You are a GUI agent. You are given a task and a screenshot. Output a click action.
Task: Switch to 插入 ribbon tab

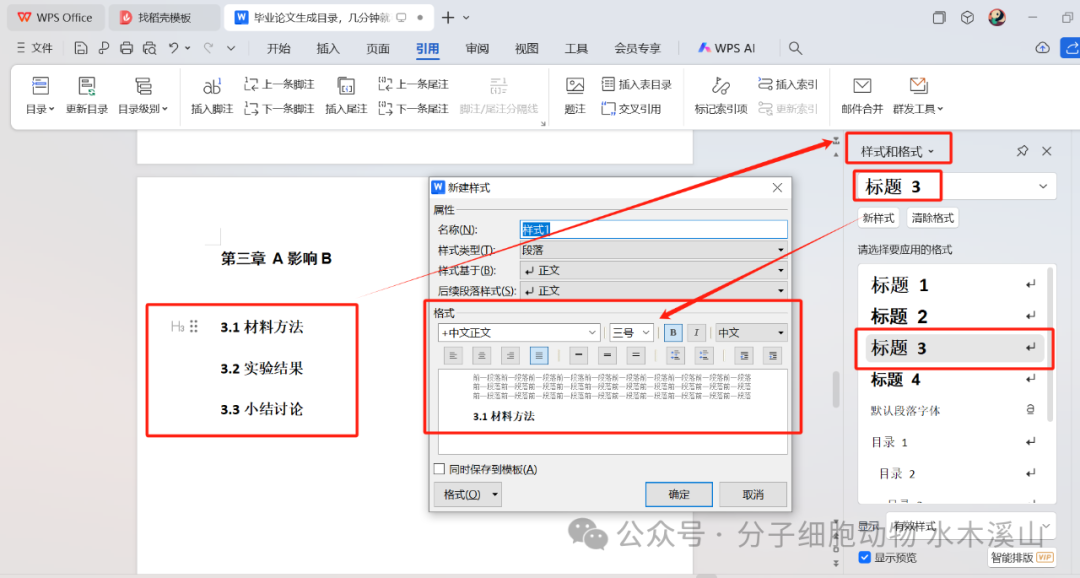pos(328,48)
